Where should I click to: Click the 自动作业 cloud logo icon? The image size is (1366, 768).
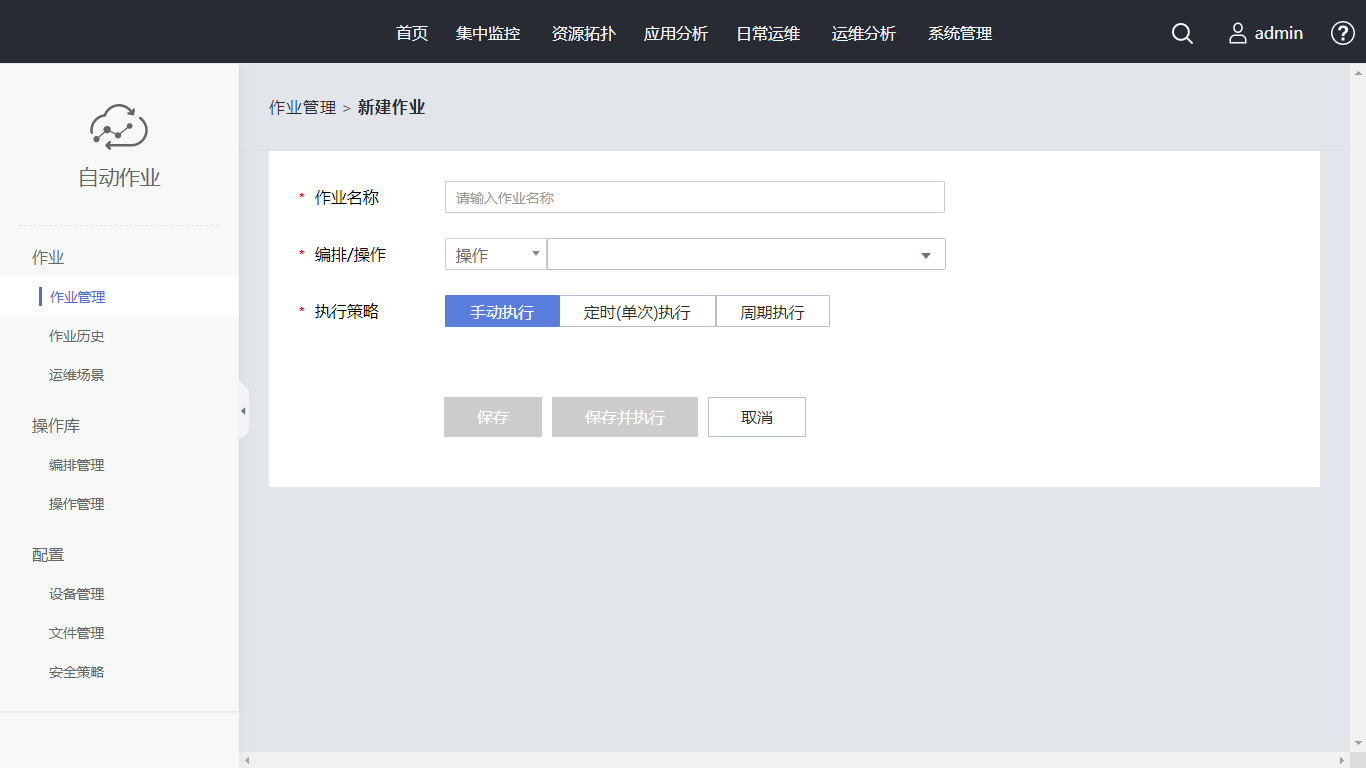pos(119,127)
